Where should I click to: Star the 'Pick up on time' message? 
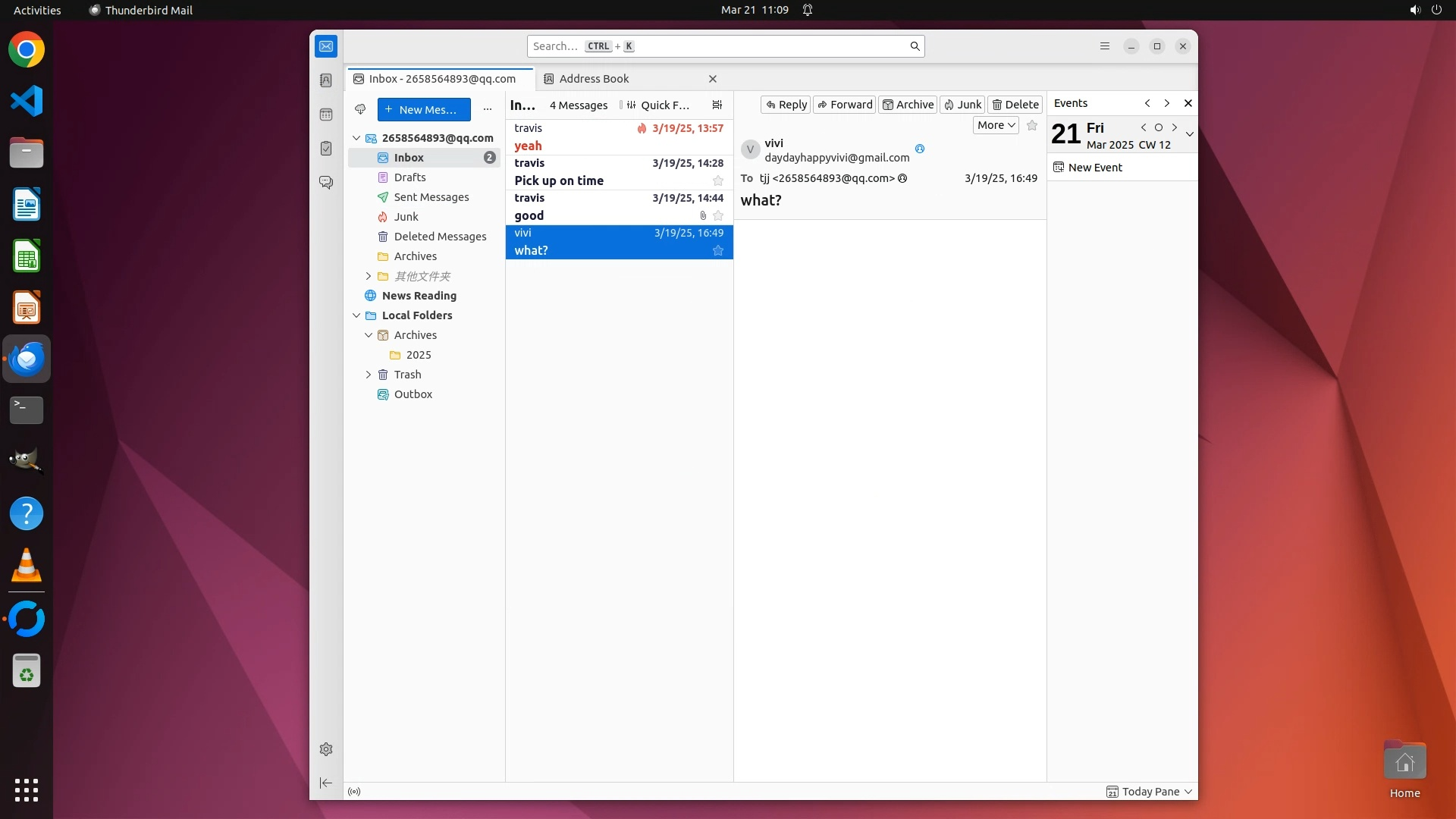(717, 180)
